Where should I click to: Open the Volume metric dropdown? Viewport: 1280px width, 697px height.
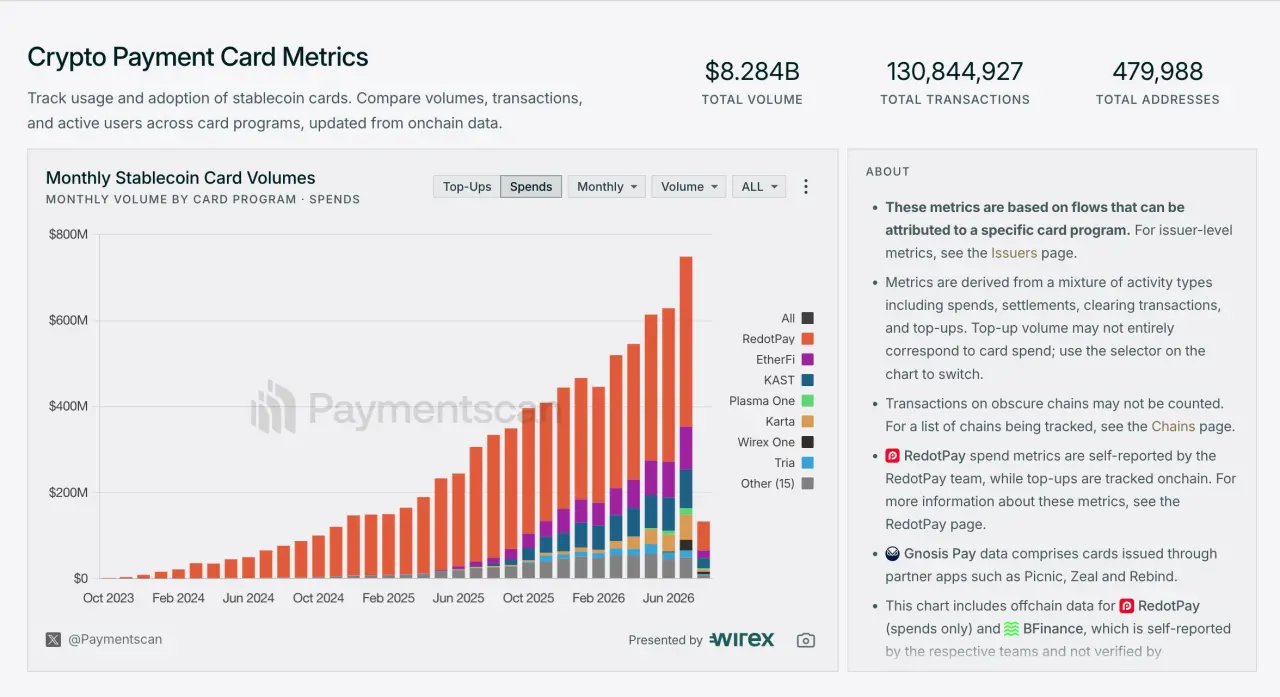point(689,187)
